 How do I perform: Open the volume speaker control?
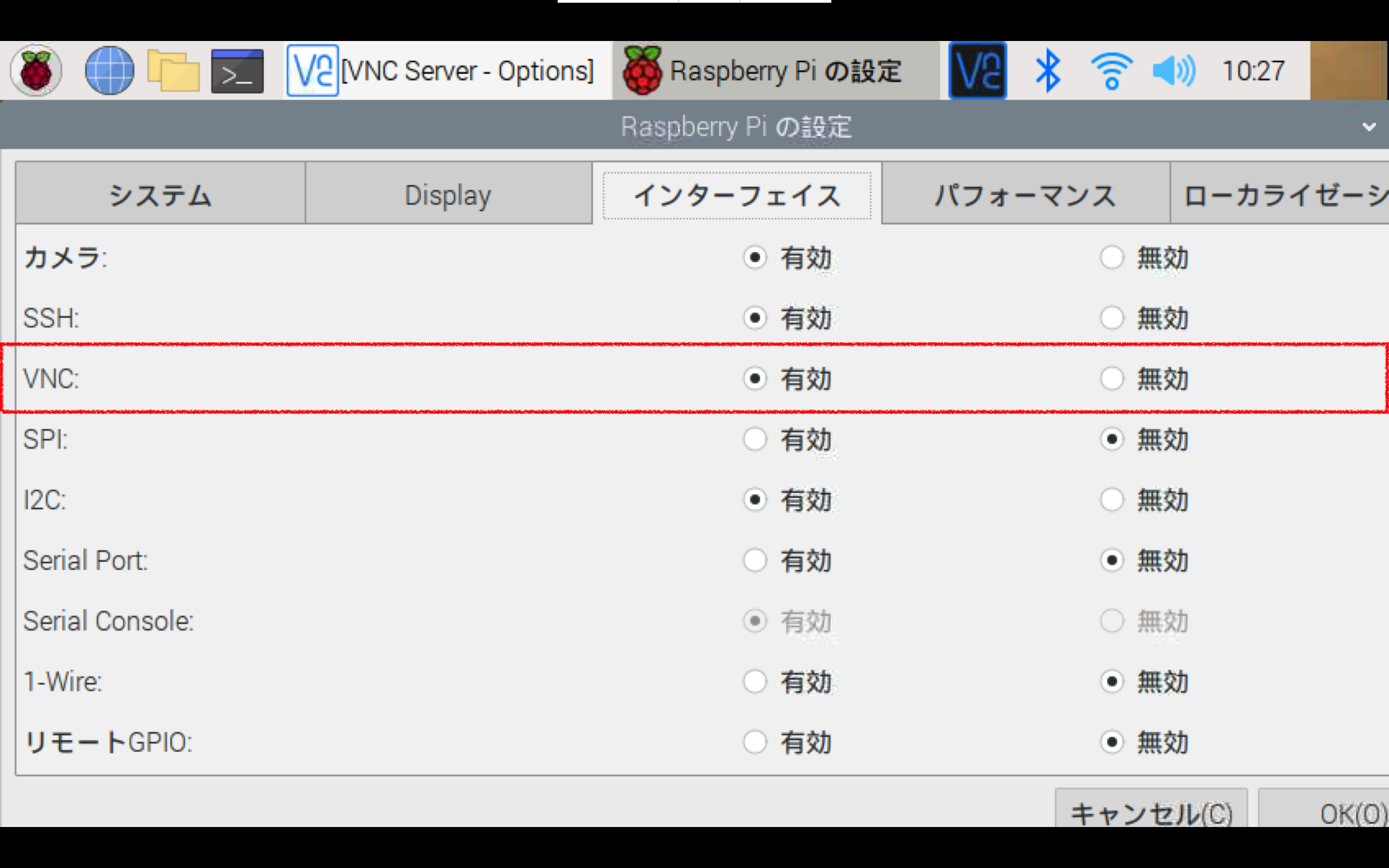[x=1174, y=71]
